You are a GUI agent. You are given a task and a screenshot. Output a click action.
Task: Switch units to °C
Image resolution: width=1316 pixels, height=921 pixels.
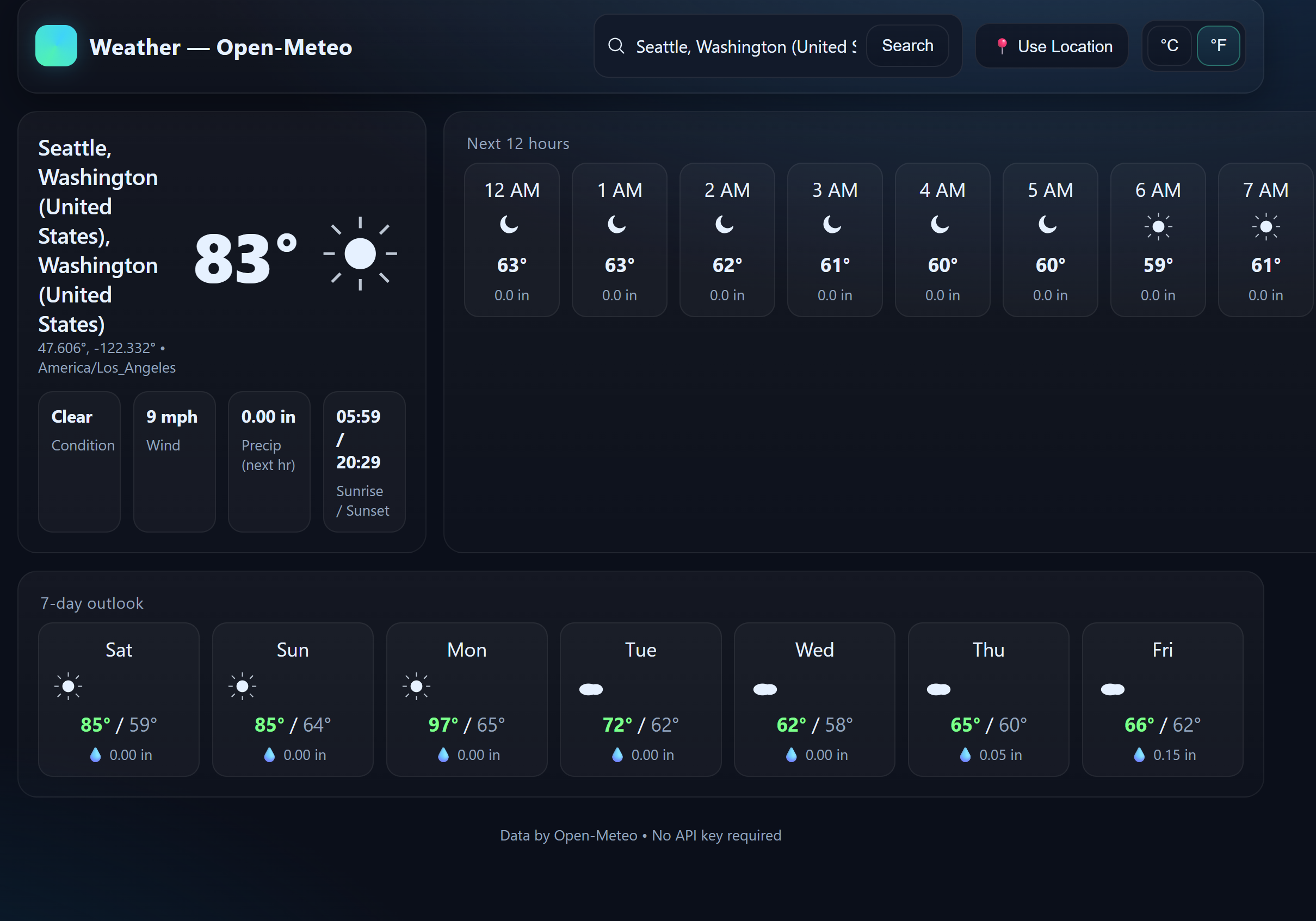click(x=1169, y=46)
